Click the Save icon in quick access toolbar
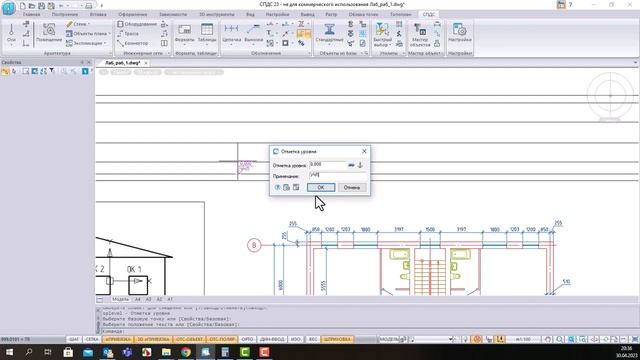The image size is (640, 360). 41,6
